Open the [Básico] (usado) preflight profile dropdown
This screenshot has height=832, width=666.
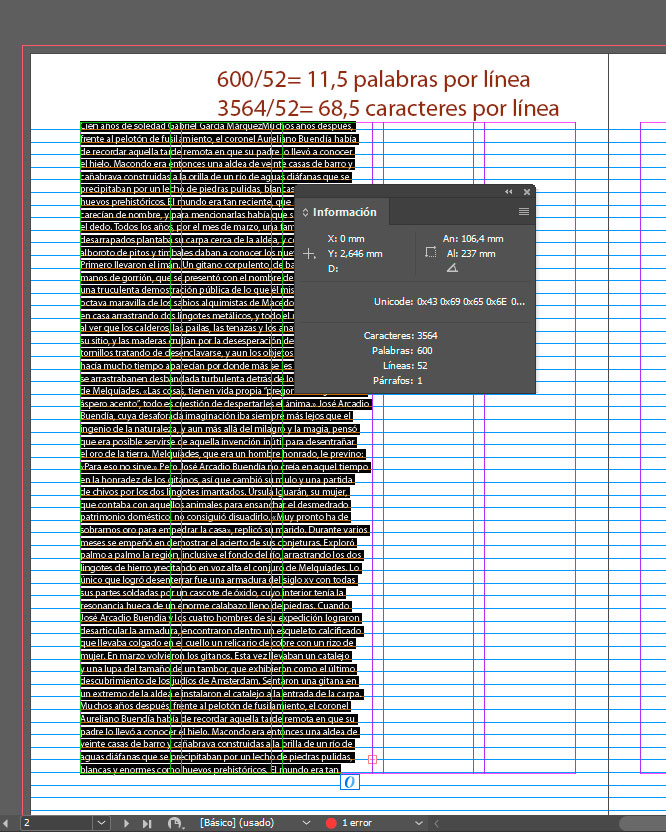[306, 823]
